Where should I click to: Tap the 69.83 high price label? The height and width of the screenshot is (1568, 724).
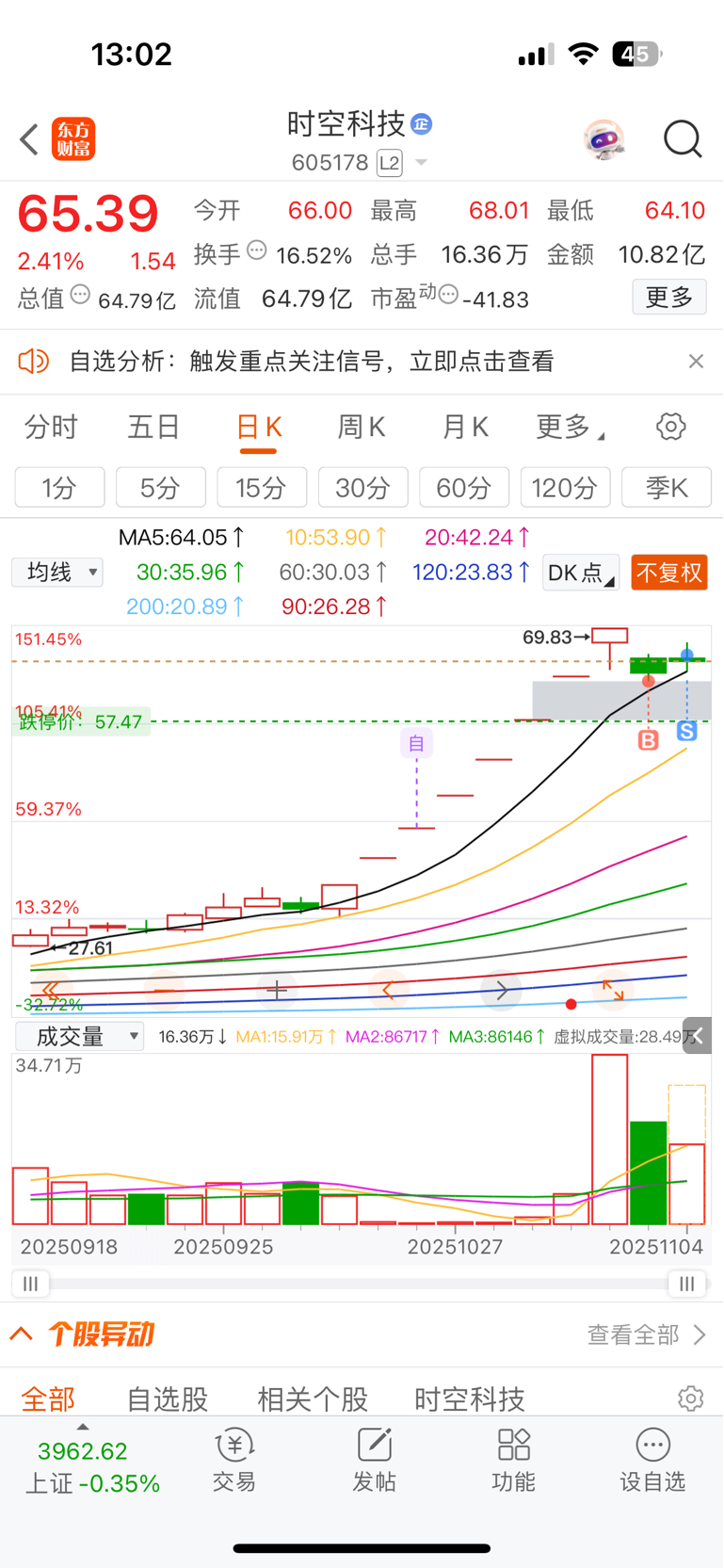[x=547, y=638]
